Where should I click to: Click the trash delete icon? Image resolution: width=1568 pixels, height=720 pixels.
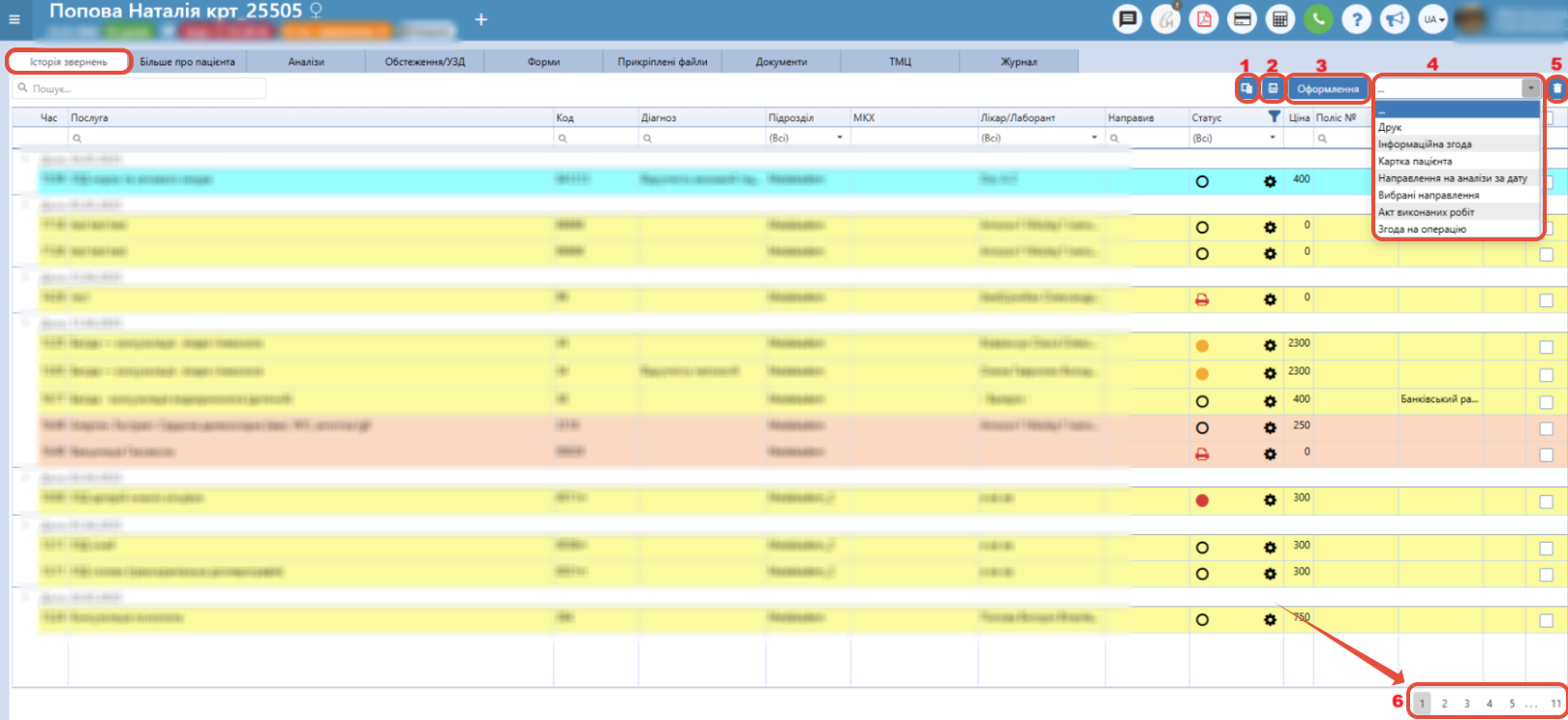point(1557,88)
